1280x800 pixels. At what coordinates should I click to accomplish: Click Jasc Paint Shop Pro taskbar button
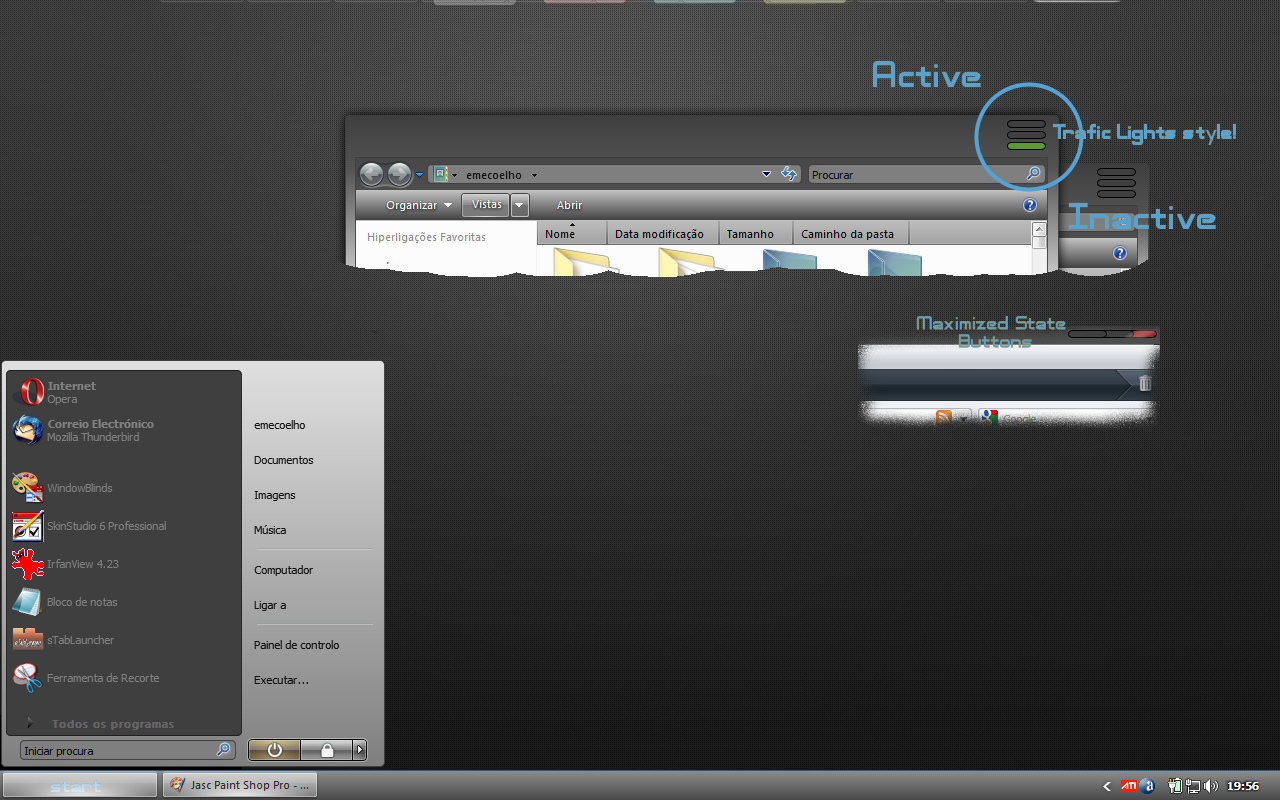[x=240, y=785]
